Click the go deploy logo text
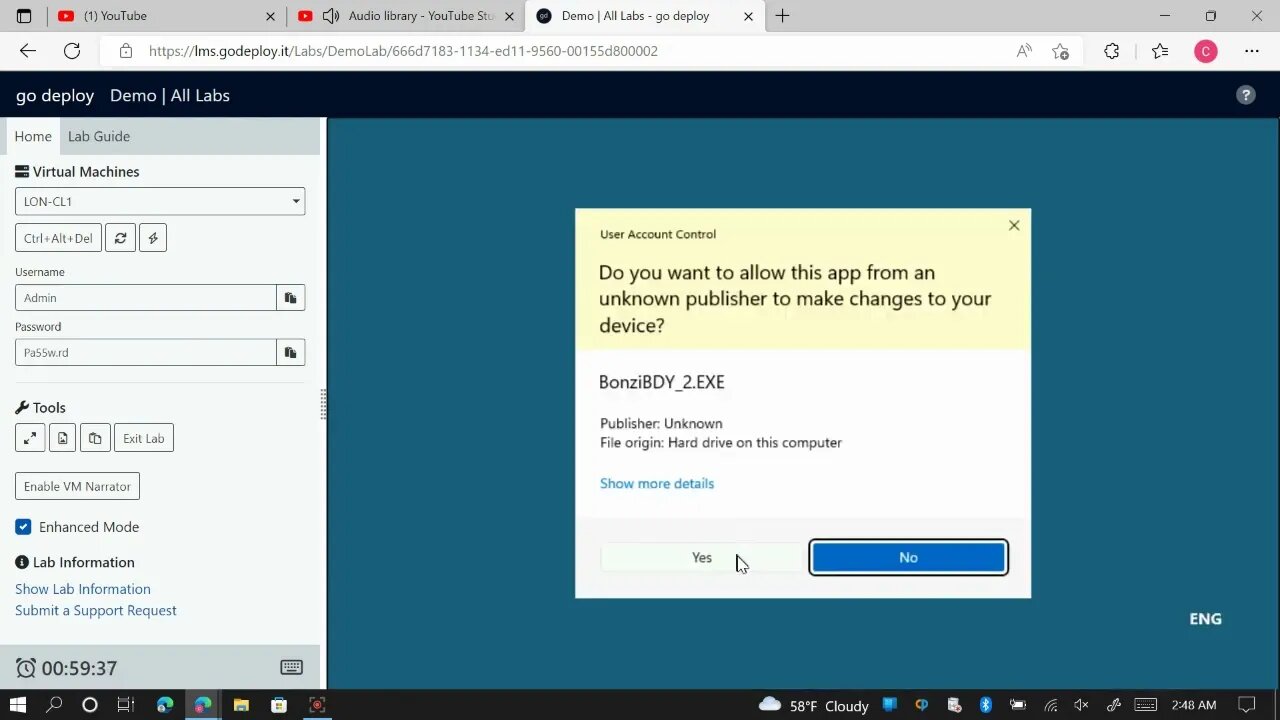Screen dimensions: 1280x720 (55, 95)
